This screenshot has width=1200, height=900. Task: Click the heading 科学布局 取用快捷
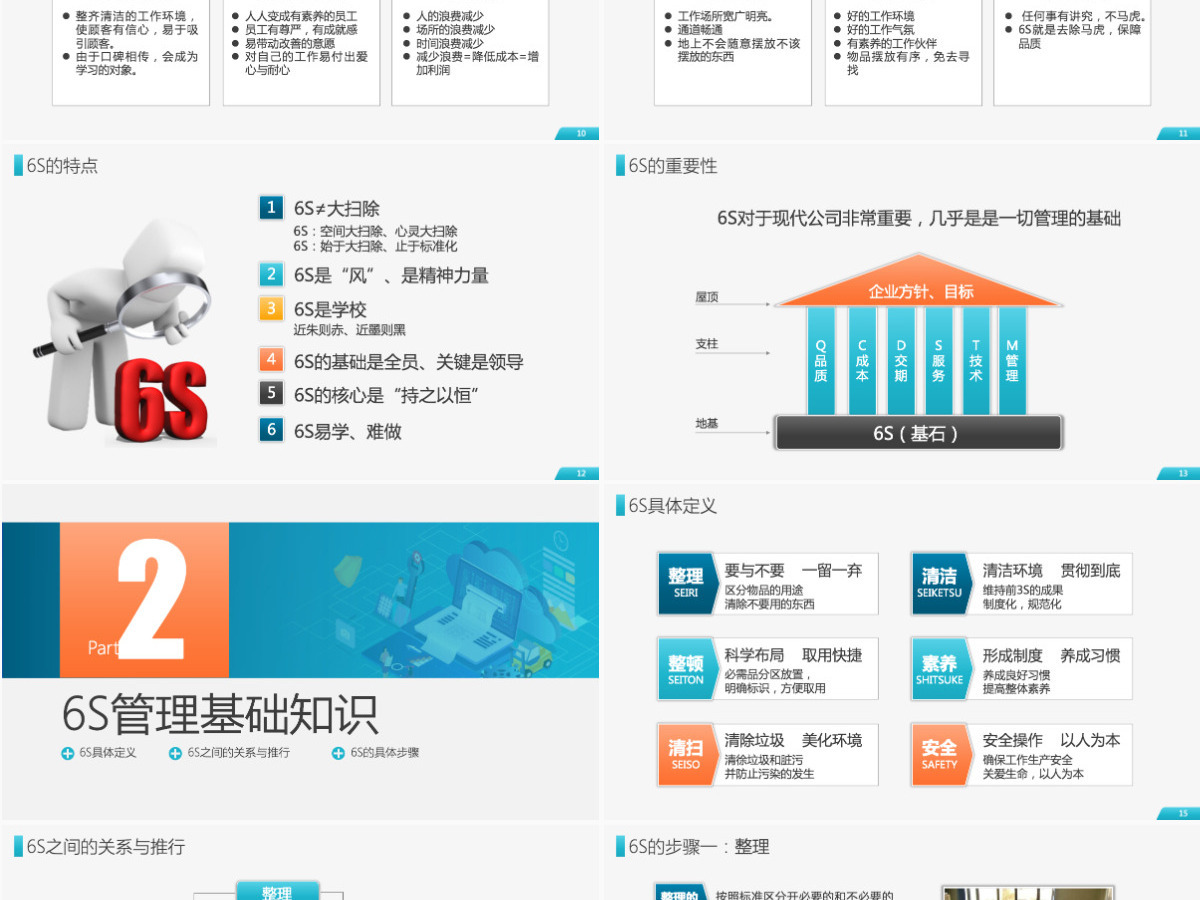tap(793, 655)
